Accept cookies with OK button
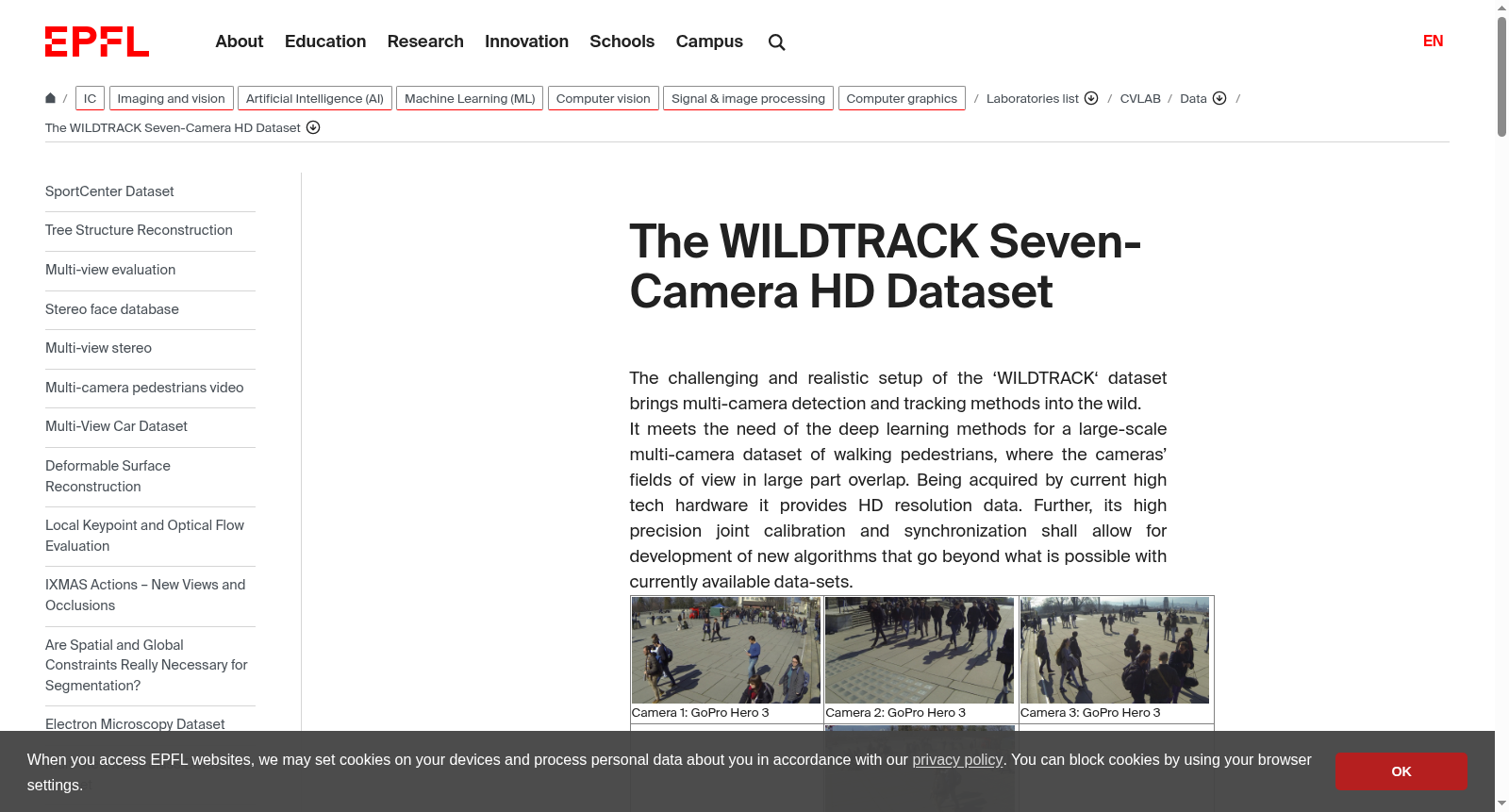Image resolution: width=1509 pixels, height=812 pixels. 1401,771
